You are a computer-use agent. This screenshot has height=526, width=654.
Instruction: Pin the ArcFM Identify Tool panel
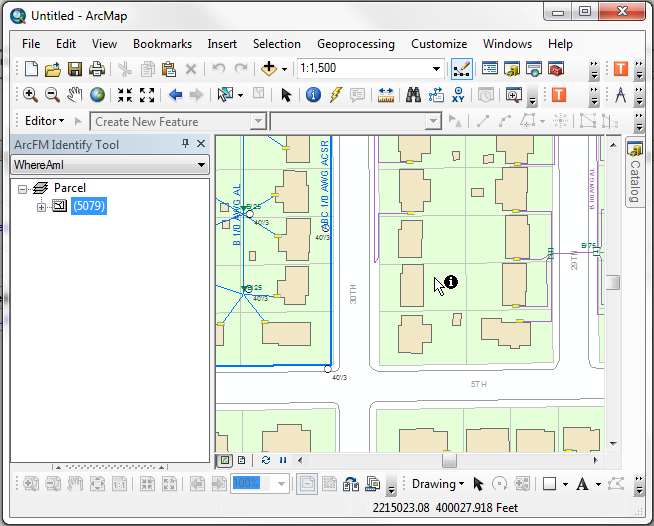pos(185,144)
